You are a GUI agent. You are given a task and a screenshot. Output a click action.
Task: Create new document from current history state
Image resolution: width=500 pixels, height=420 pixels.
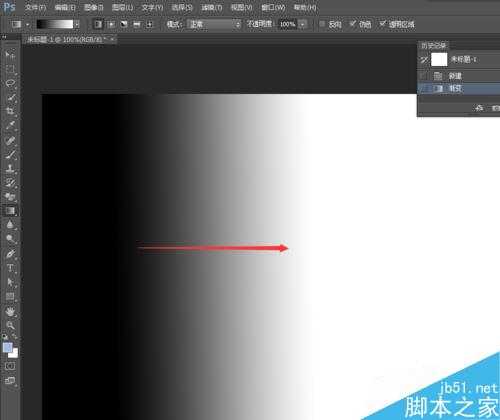coord(479,108)
